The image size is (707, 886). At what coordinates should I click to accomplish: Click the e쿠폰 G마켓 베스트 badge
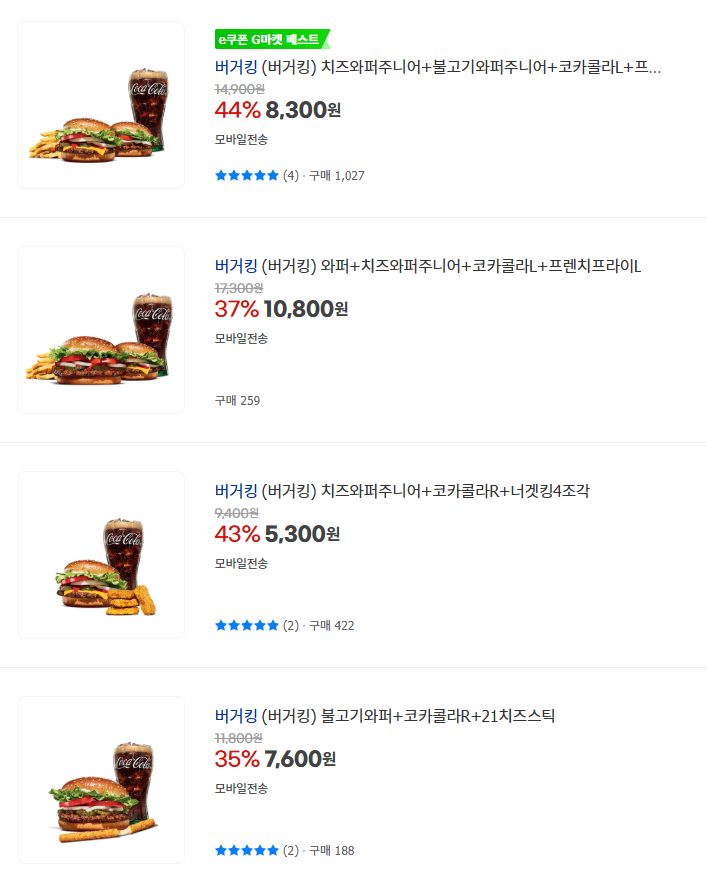(266, 40)
